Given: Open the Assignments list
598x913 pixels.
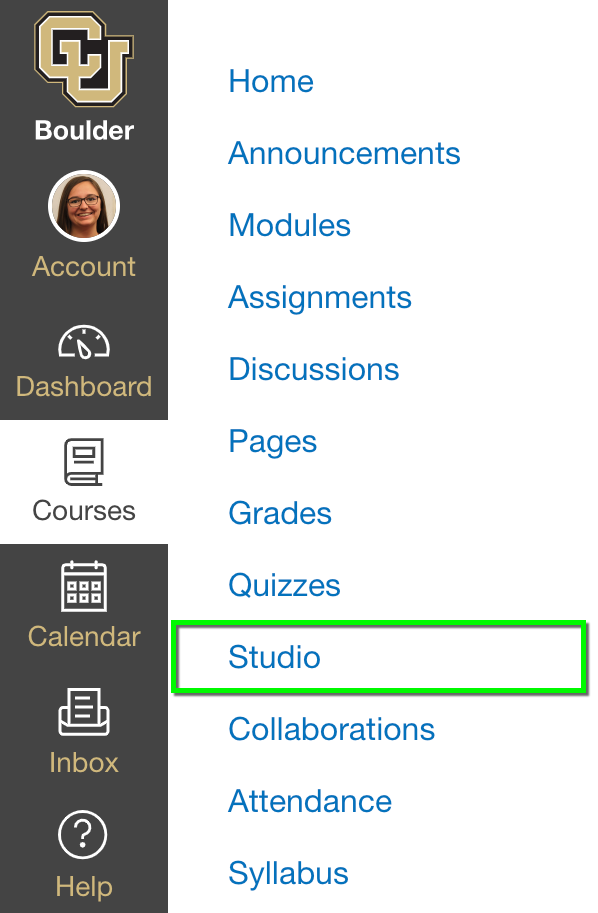Looking at the screenshot, I should 319,297.
